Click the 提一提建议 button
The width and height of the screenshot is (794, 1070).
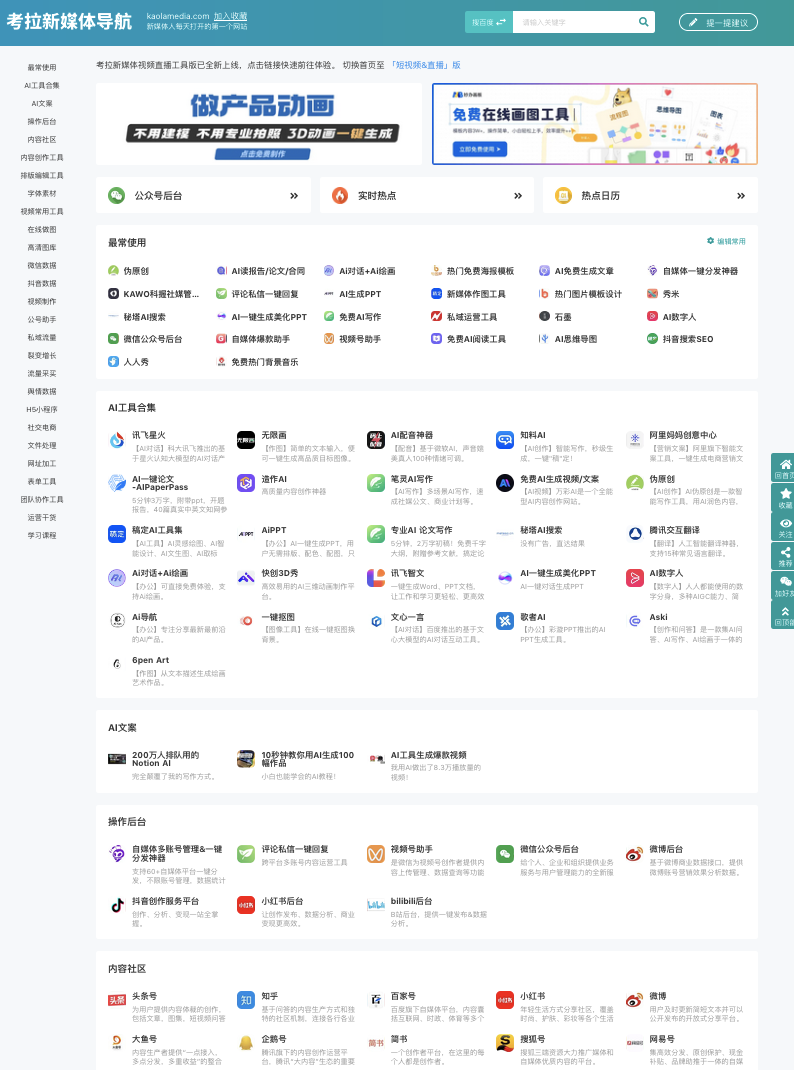coord(718,23)
